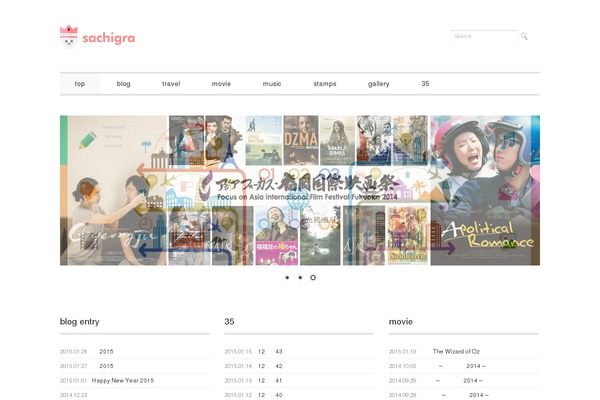Open The Wizard of Oz entry

tap(456, 351)
